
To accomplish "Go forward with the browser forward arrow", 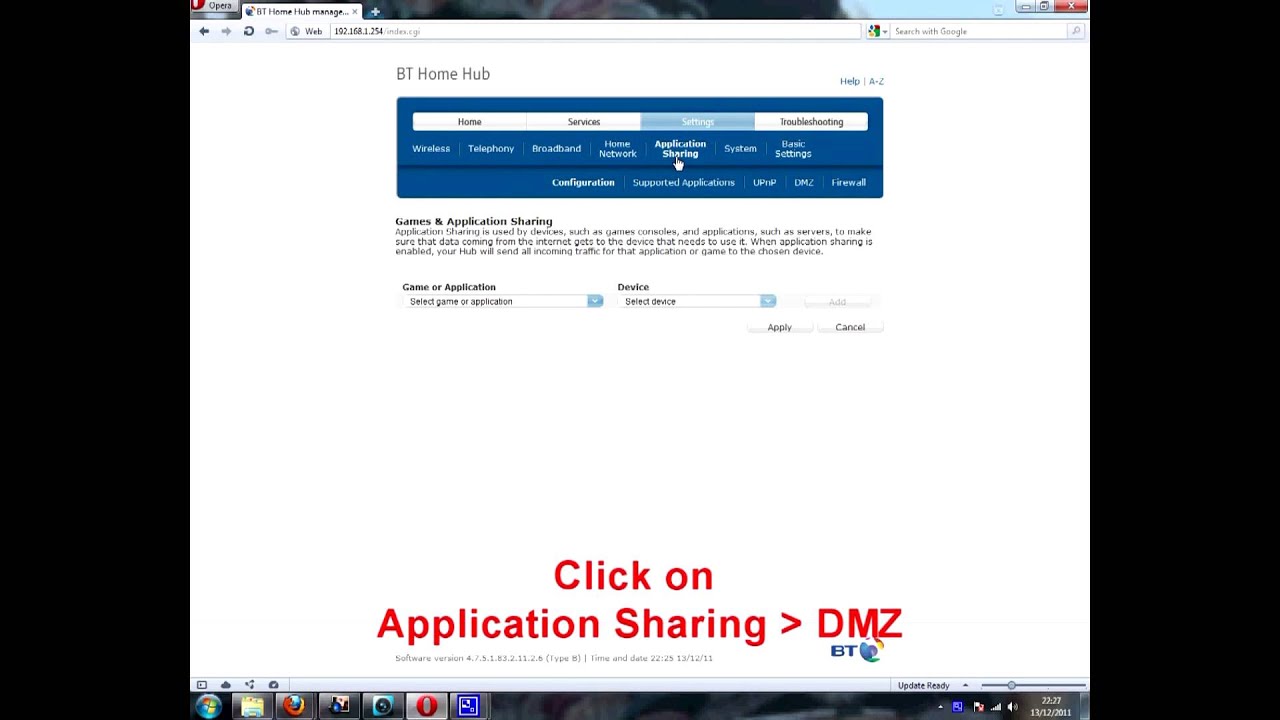I will coord(226,31).
